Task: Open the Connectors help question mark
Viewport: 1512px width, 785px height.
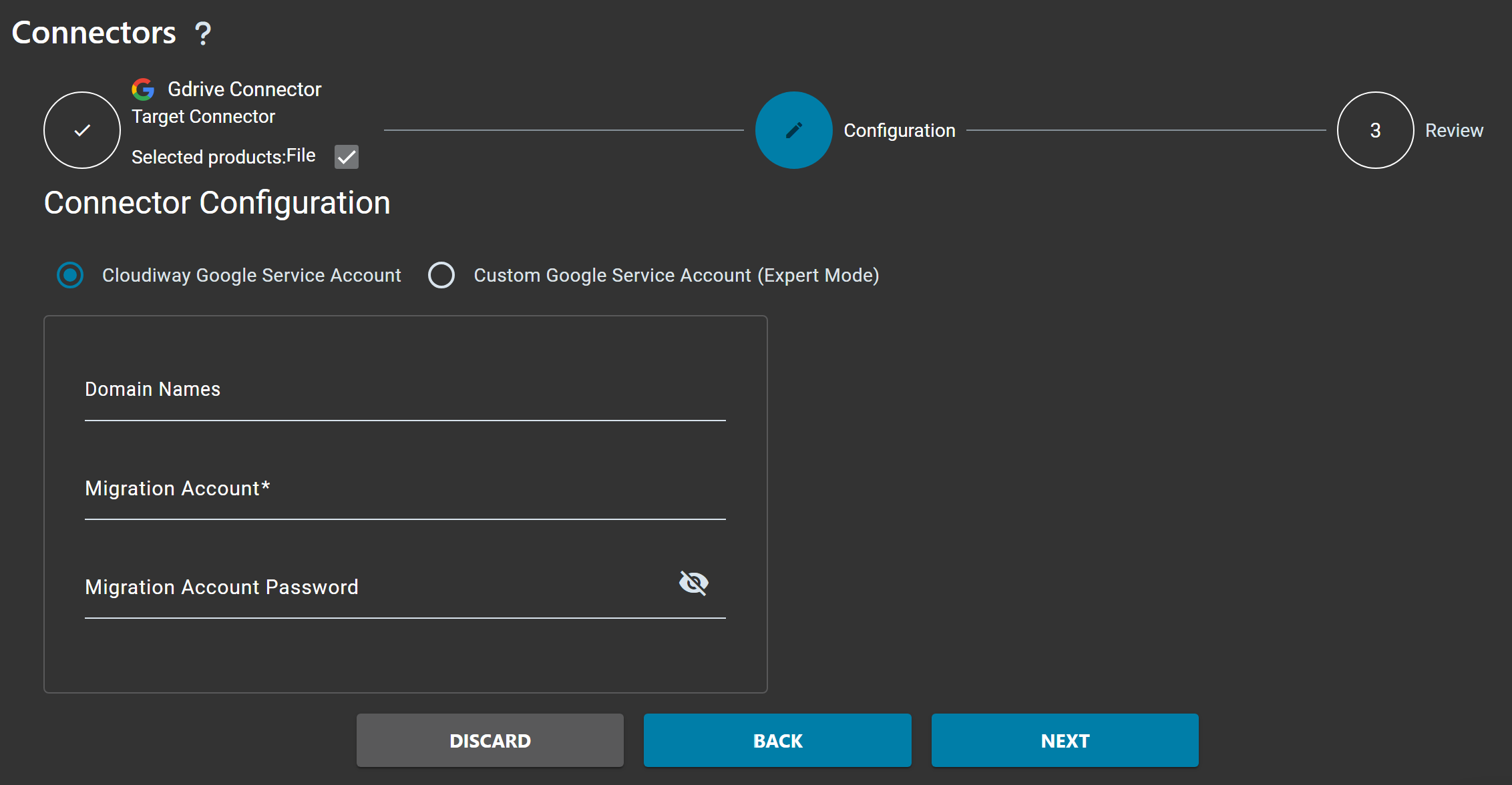Action: 202,33
